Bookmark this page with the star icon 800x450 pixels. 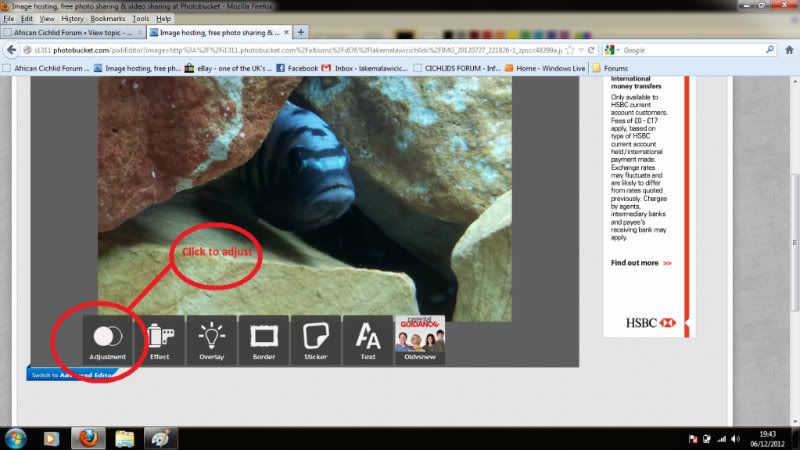pos(570,50)
